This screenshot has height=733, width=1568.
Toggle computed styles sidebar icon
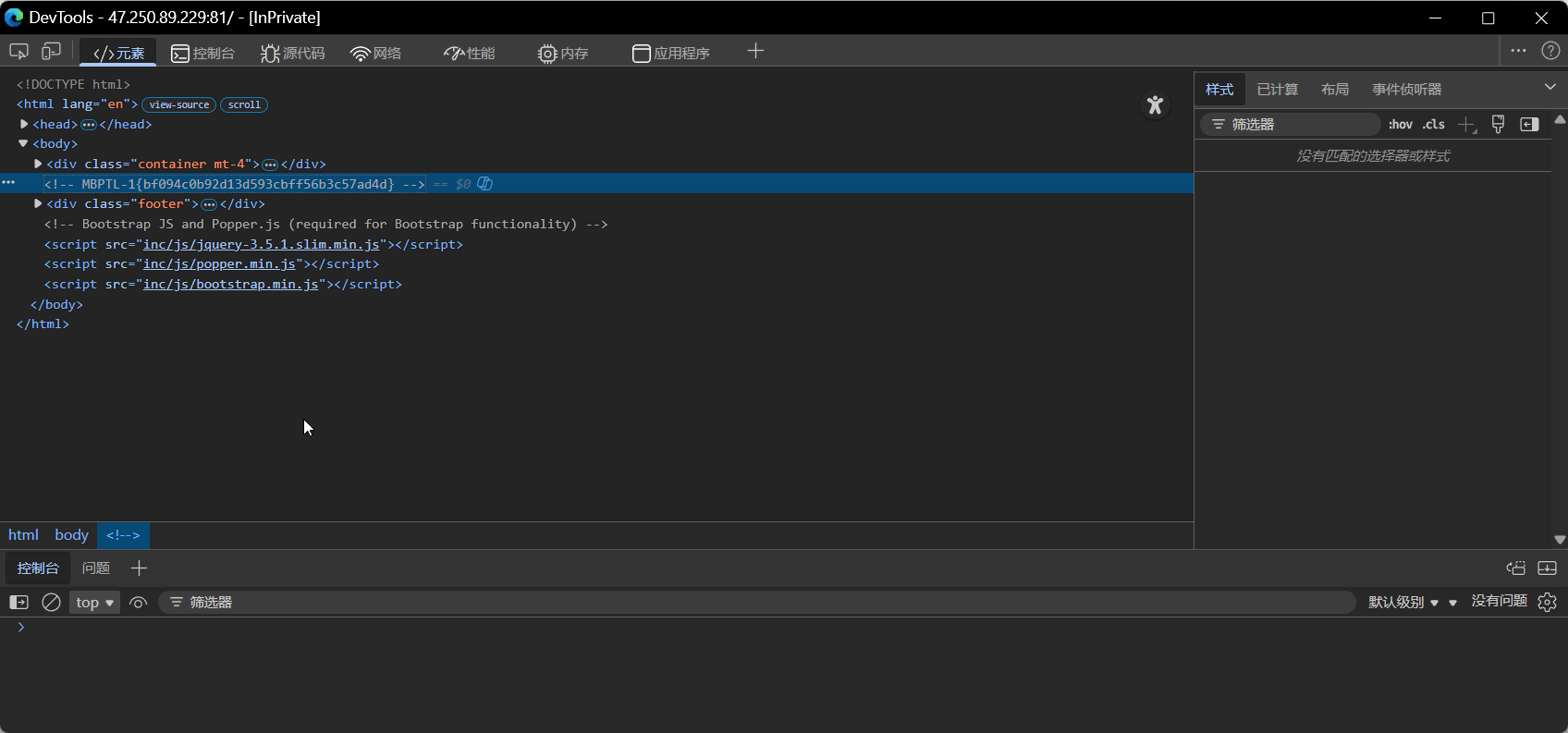(x=1529, y=125)
